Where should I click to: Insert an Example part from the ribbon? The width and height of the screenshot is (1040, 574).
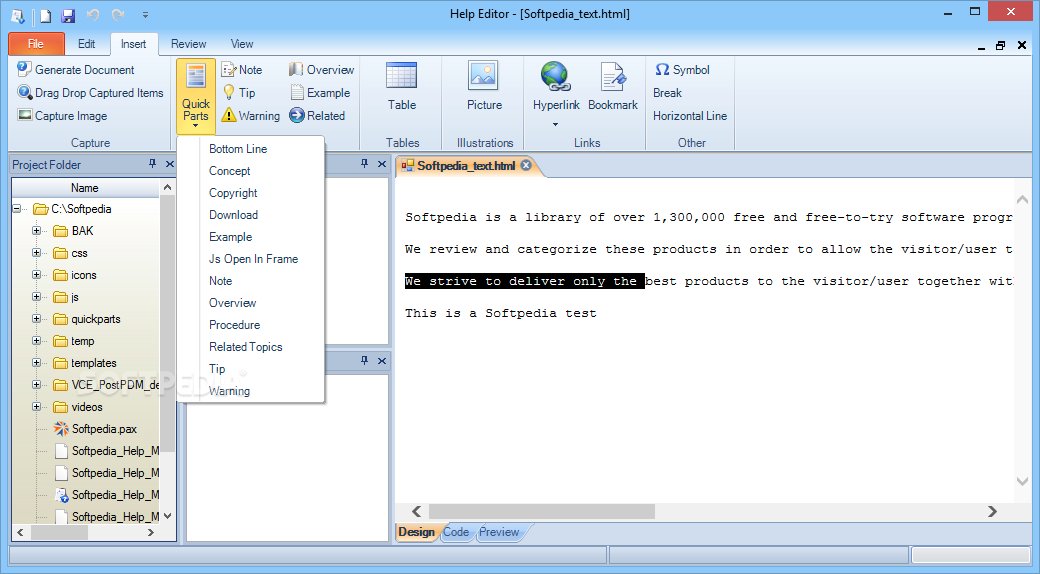click(320, 93)
